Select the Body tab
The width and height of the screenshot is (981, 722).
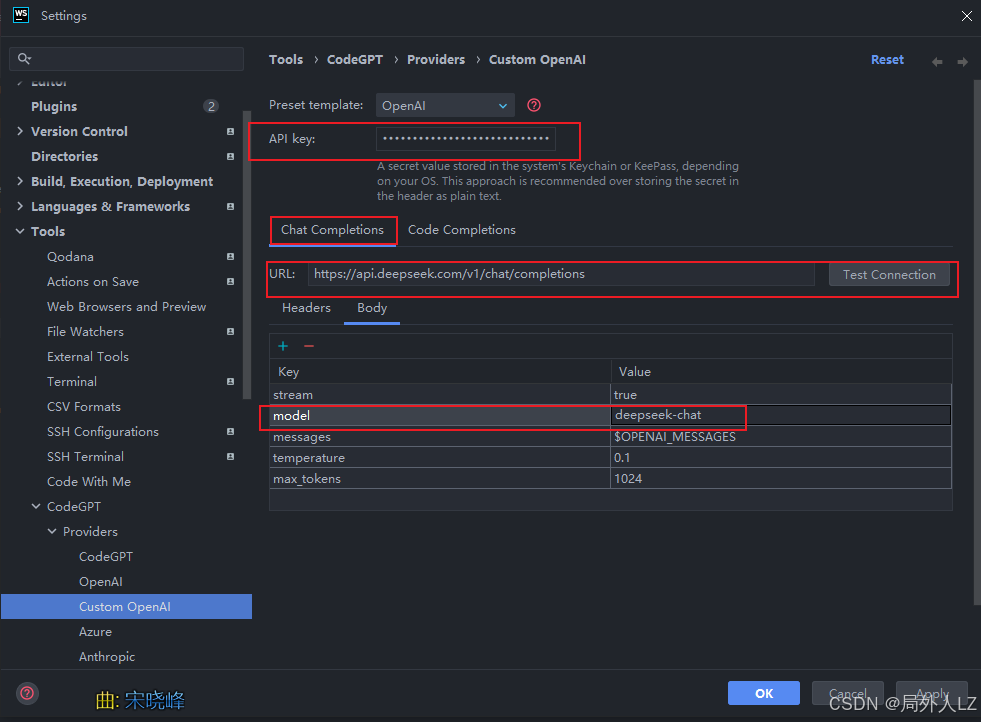[x=372, y=308]
